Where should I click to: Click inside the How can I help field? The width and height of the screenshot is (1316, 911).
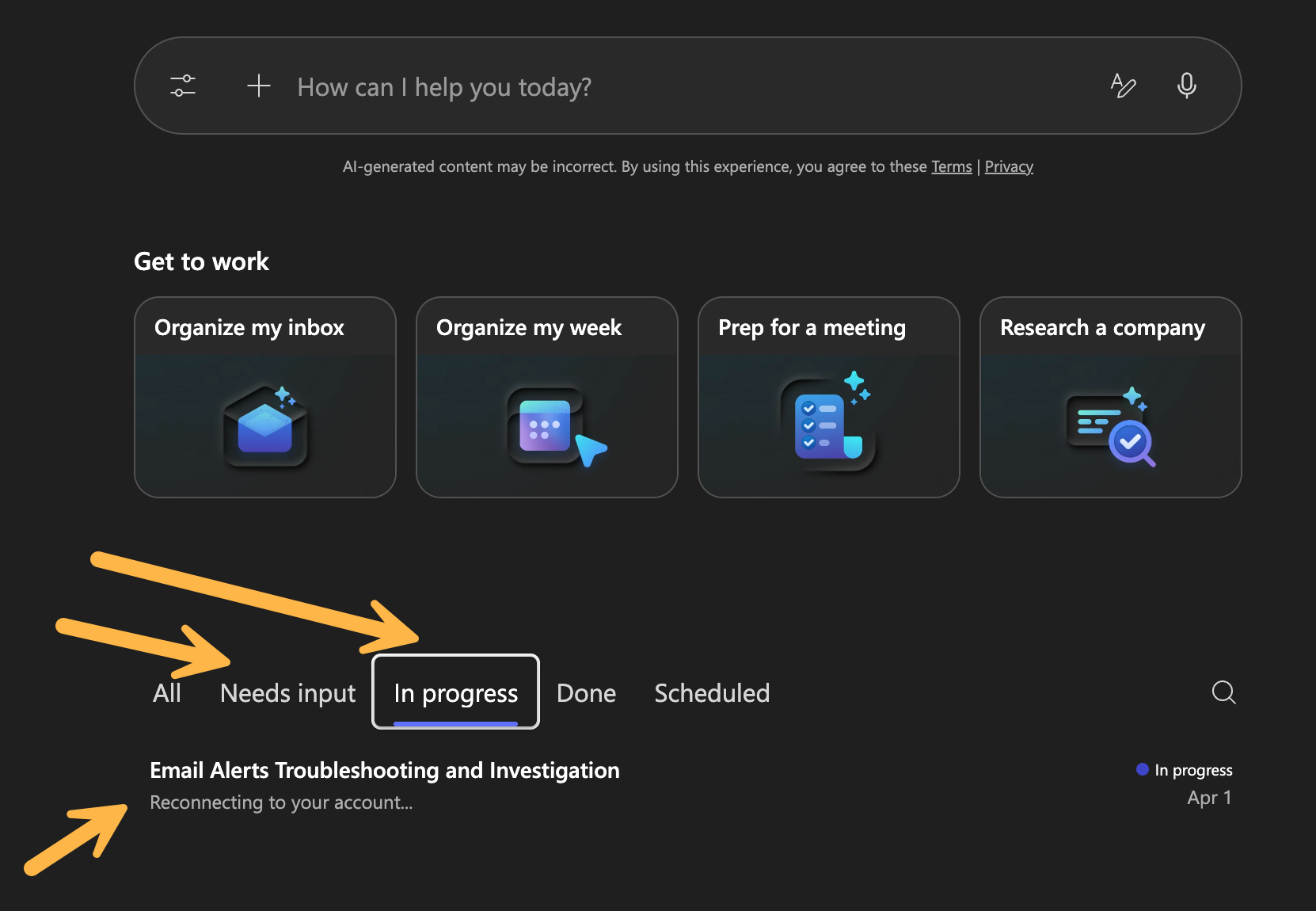coord(554,86)
